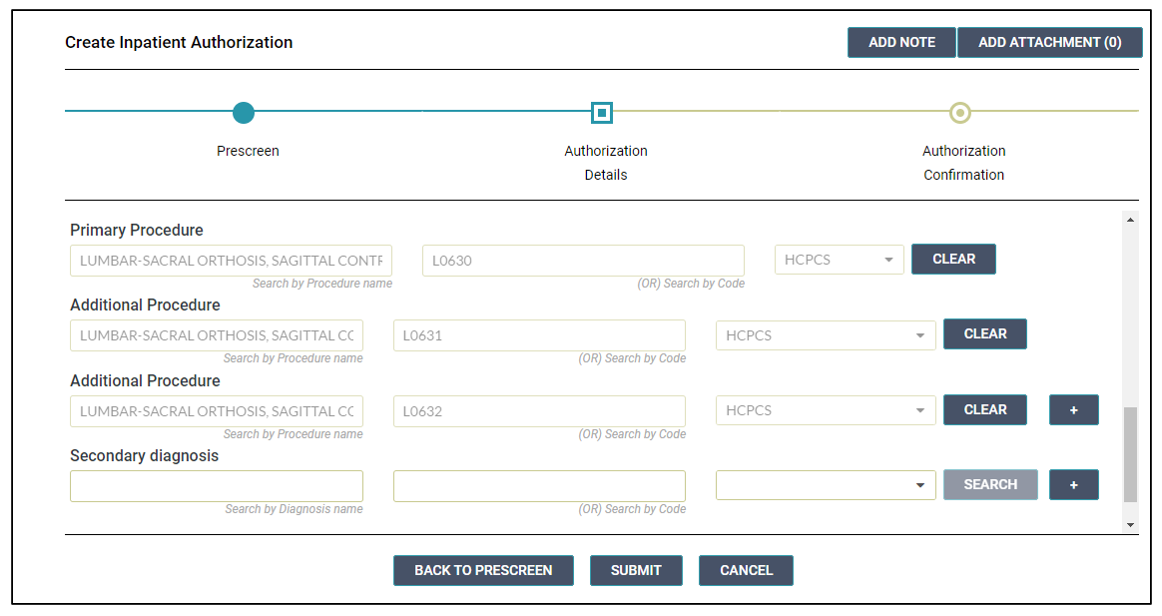1162x616 pixels.
Task: Open ADD ATTACHMENT panel
Action: tap(1050, 42)
